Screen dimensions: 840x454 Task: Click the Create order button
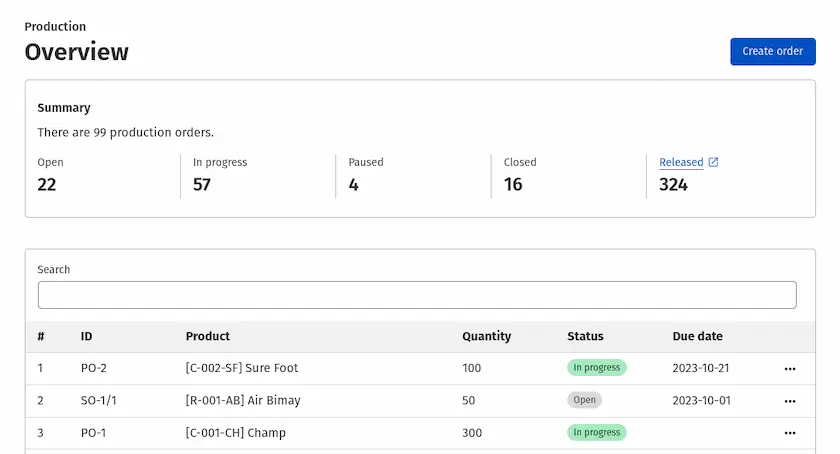point(772,51)
